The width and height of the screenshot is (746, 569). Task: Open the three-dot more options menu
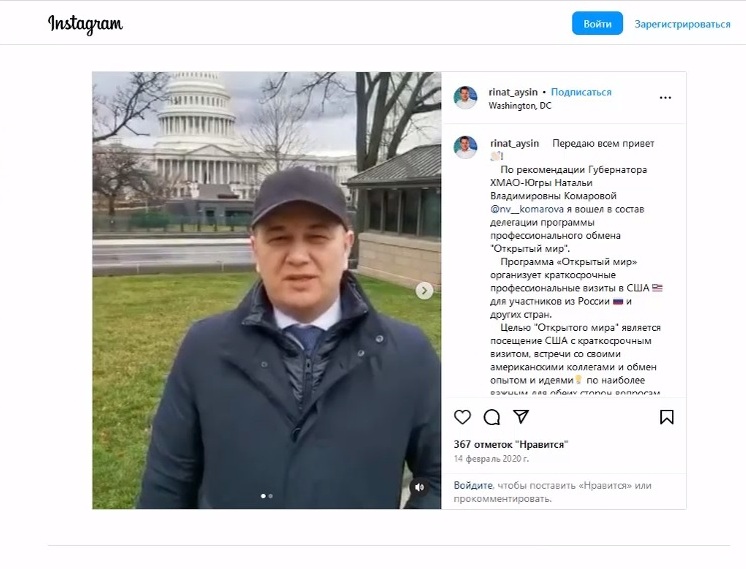tap(665, 98)
